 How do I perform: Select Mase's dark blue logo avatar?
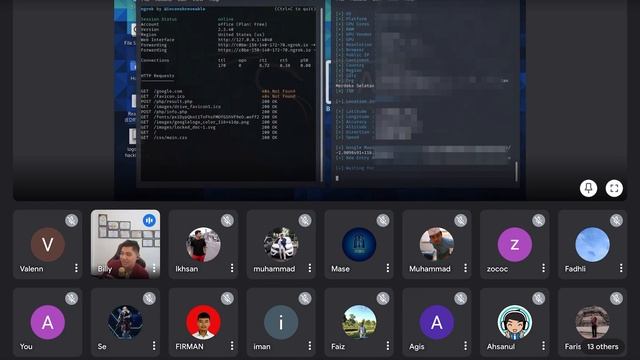coord(359,244)
